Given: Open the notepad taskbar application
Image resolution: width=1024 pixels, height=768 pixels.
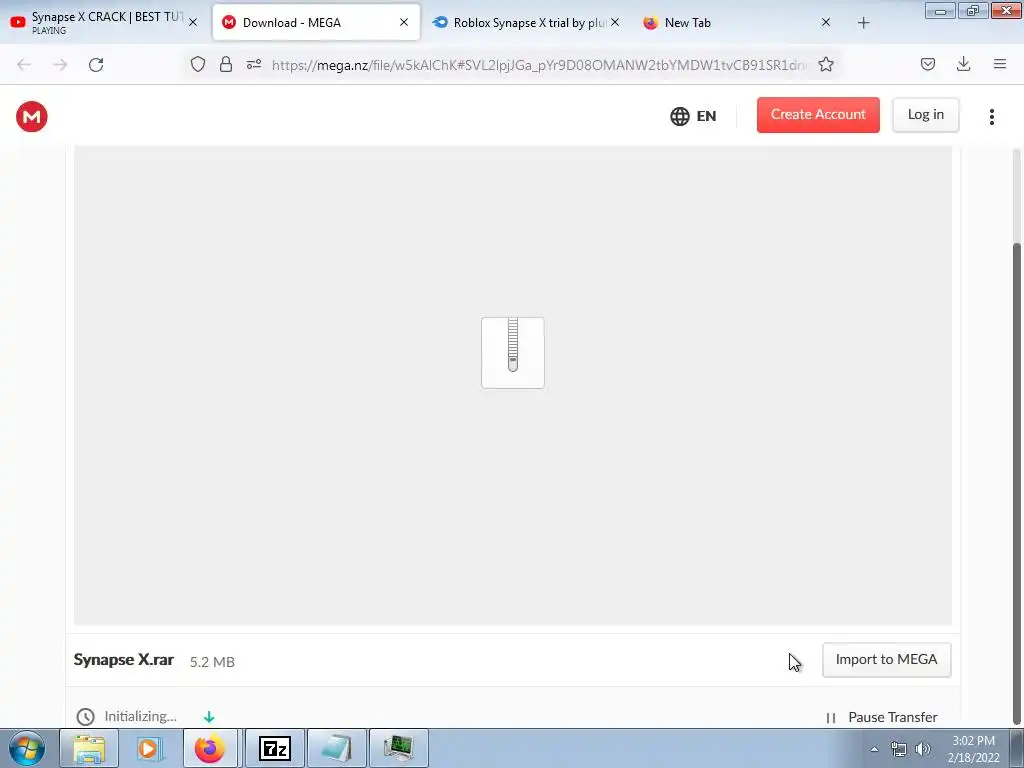Looking at the screenshot, I should tap(337, 748).
